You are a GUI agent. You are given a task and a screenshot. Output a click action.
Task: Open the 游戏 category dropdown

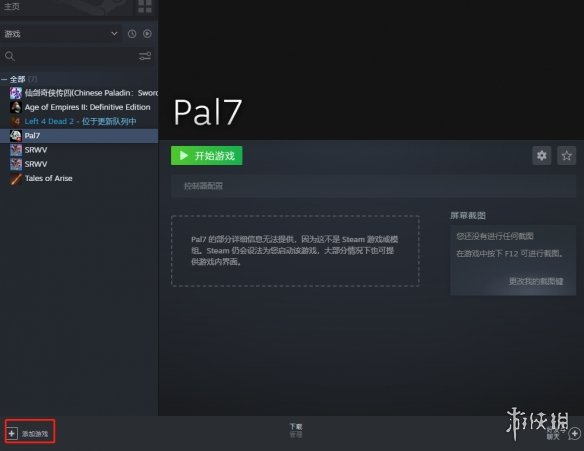(x=61, y=34)
